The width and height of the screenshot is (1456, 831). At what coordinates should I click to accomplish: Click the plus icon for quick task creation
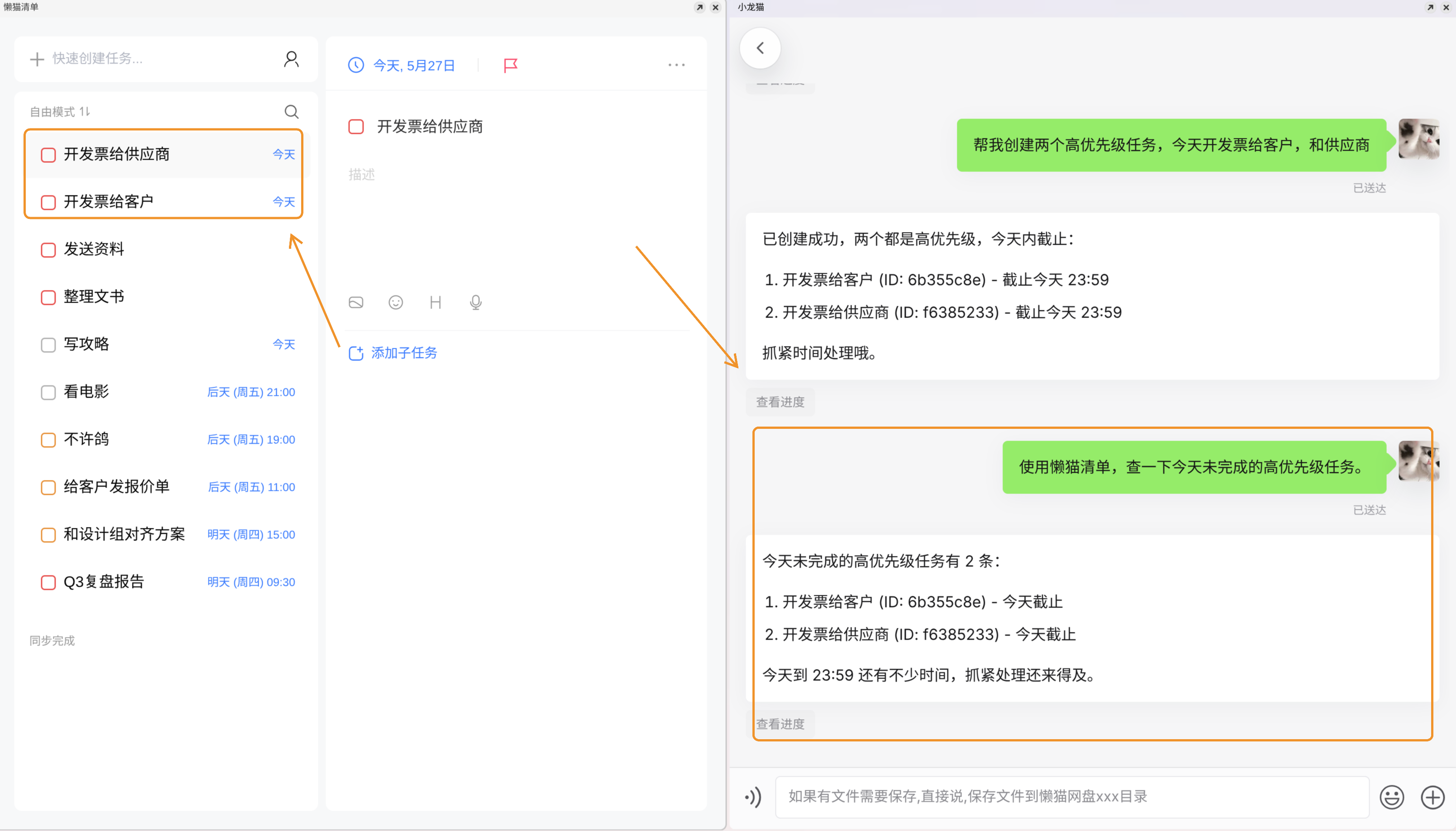pos(37,59)
